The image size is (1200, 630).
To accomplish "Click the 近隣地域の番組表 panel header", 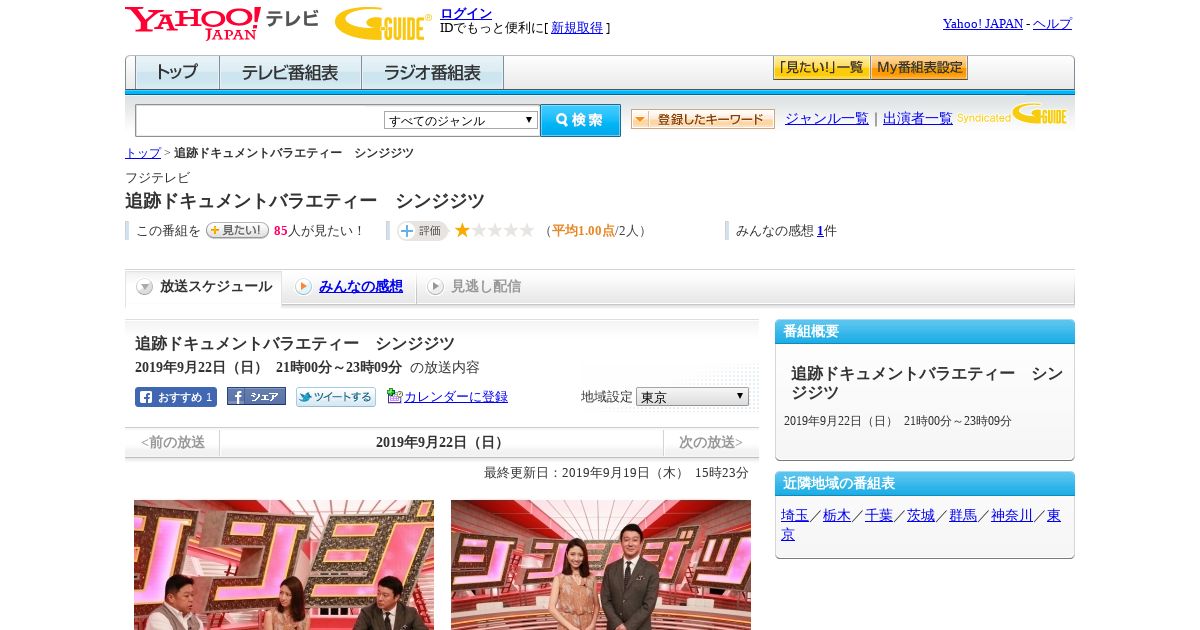I will (x=925, y=484).
